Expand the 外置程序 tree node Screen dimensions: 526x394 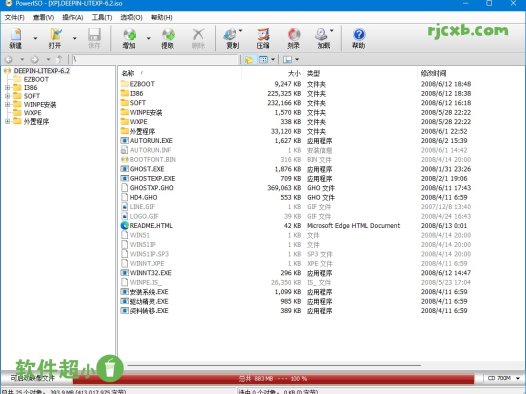(7, 121)
